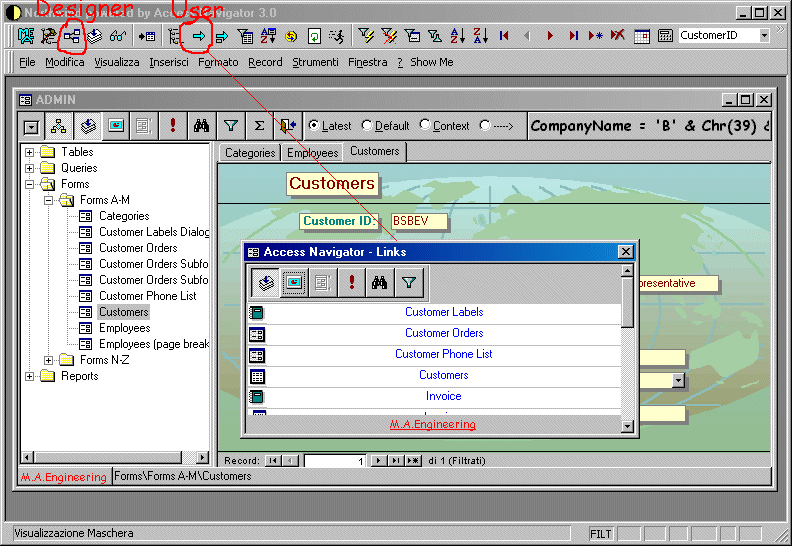Click the M.A.Engineering link in the Links window
Viewport: 792px width, 546px height.
(432, 424)
